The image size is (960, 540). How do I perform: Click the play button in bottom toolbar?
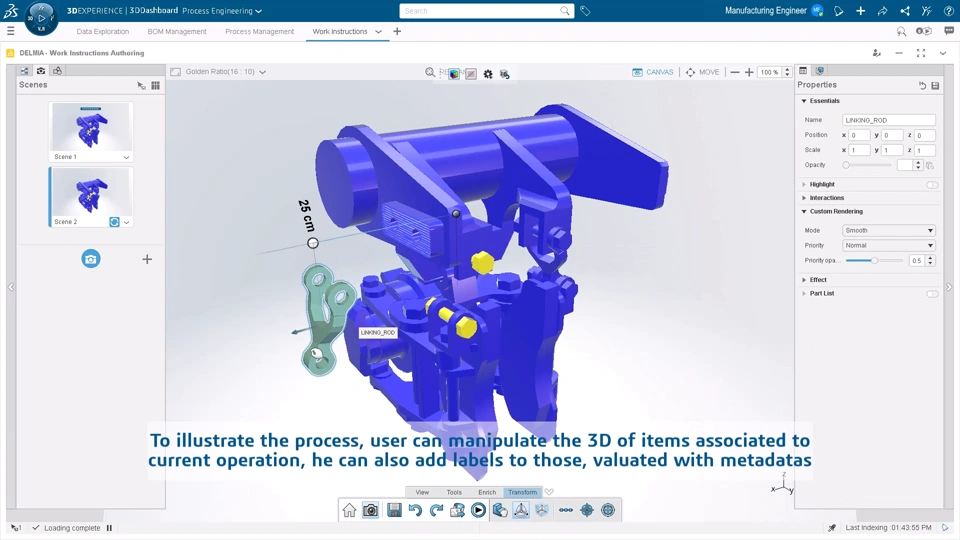[x=478, y=510]
